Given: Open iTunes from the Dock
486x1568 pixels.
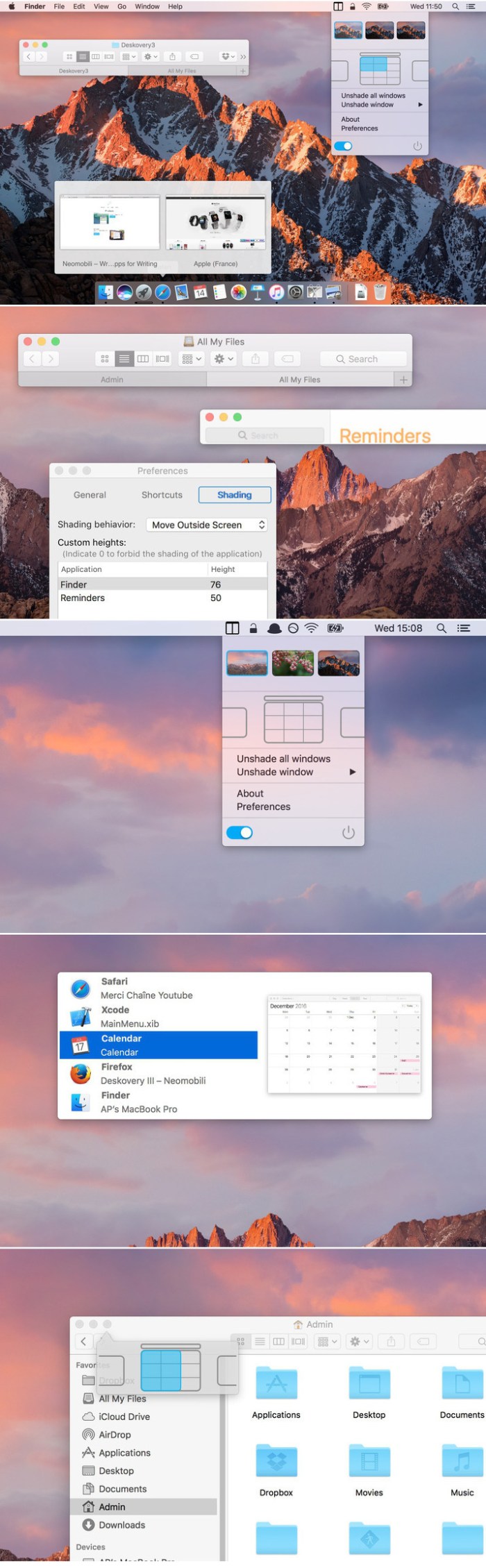Looking at the screenshot, I should pyautogui.click(x=276, y=292).
